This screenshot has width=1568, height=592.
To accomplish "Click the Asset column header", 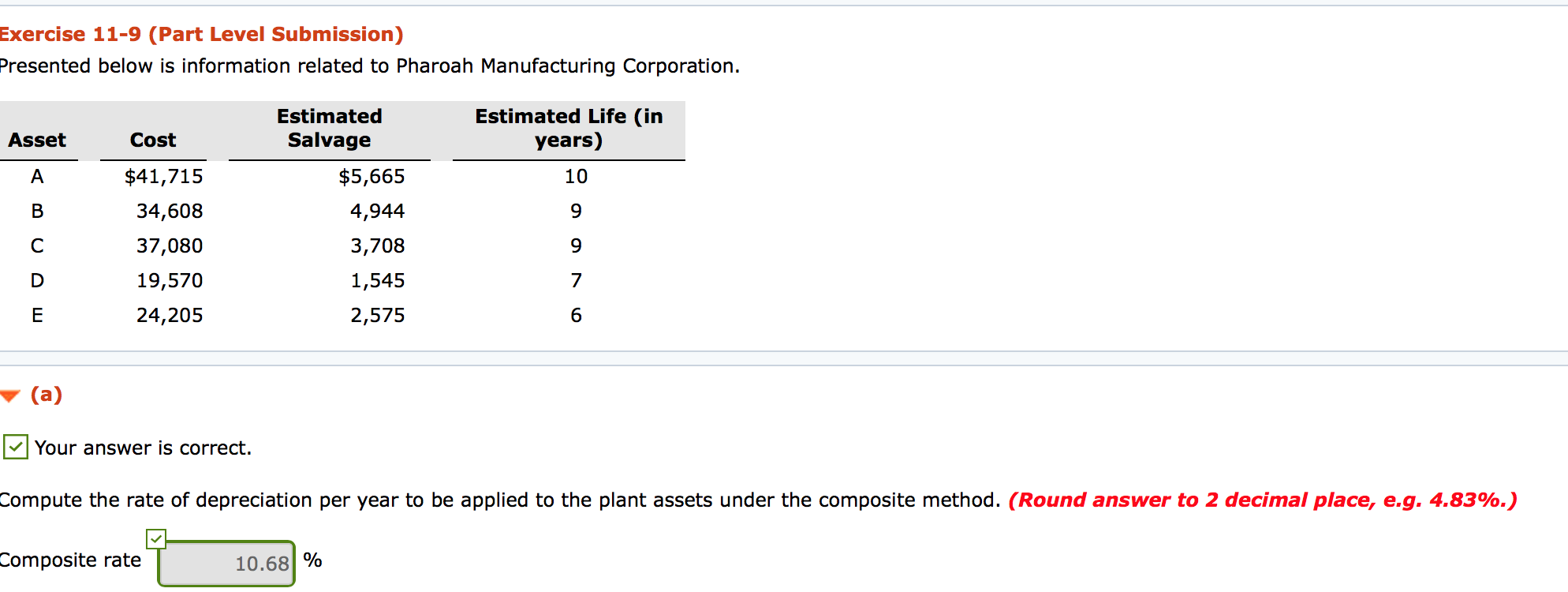I will click(x=37, y=140).
